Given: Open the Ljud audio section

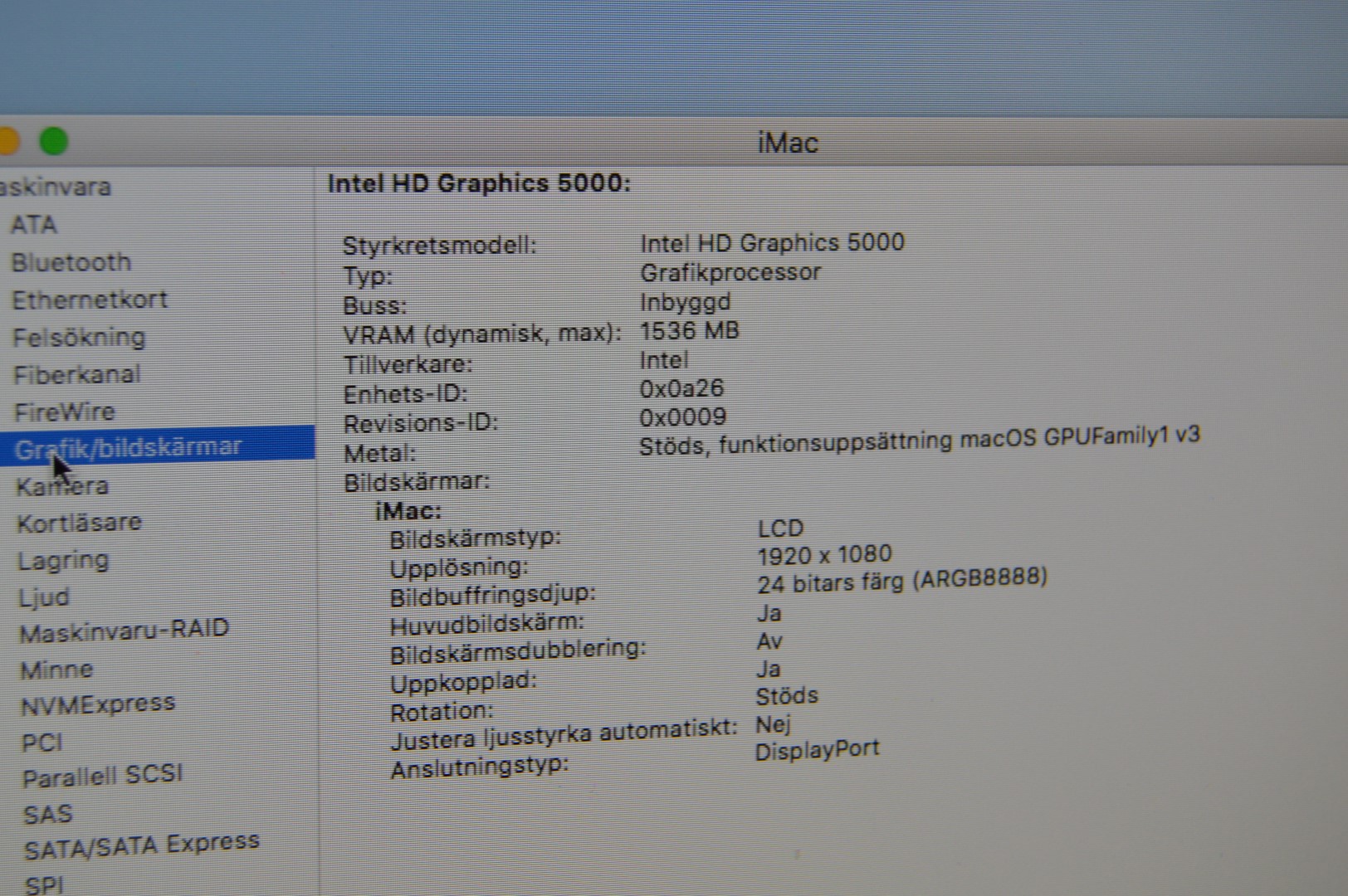Looking at the screenshot, I should pos(45,597).
